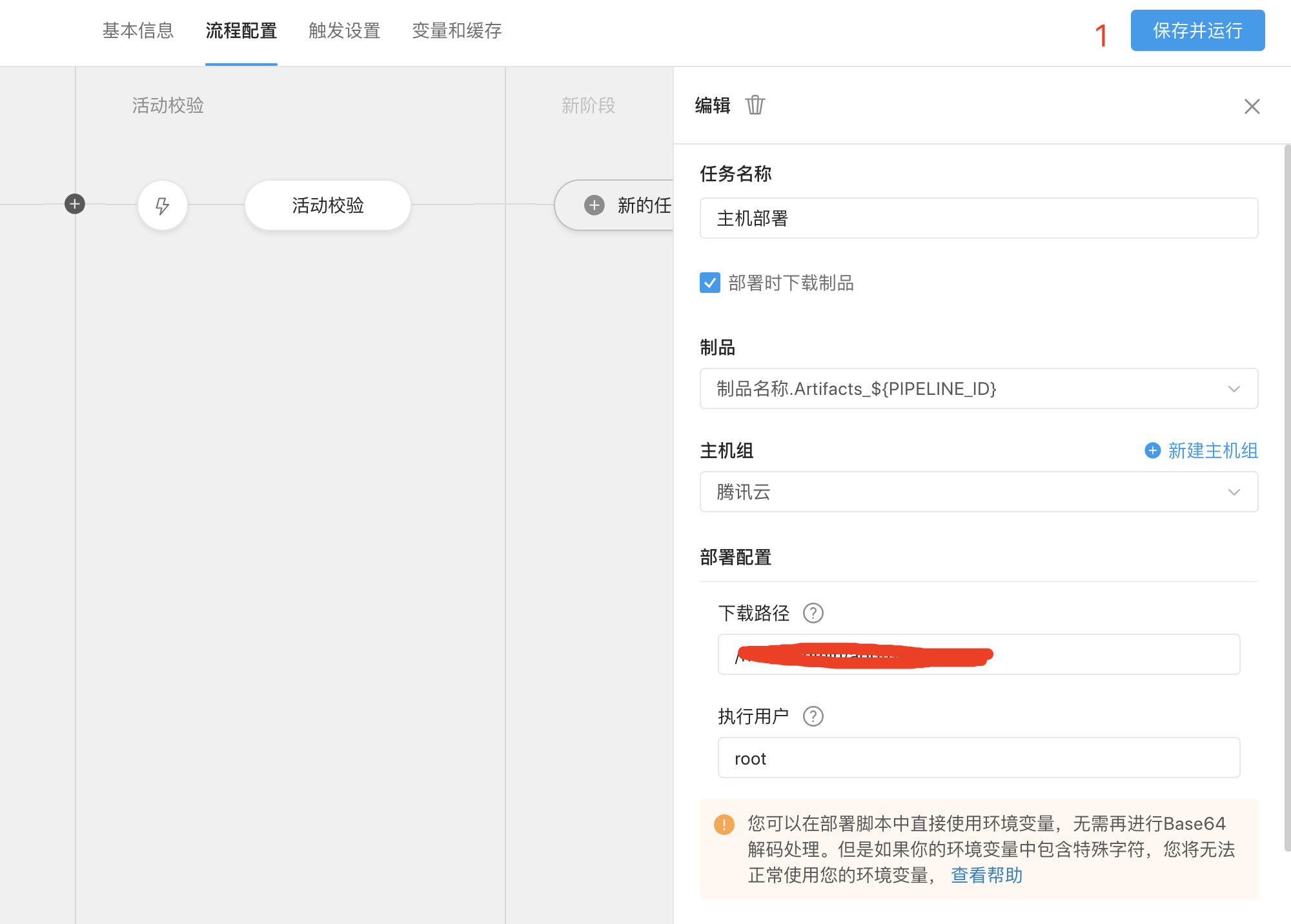Open the 查看帮助 help link
The height and width of the screenshot is (924, 1291).
pos(986,875)
